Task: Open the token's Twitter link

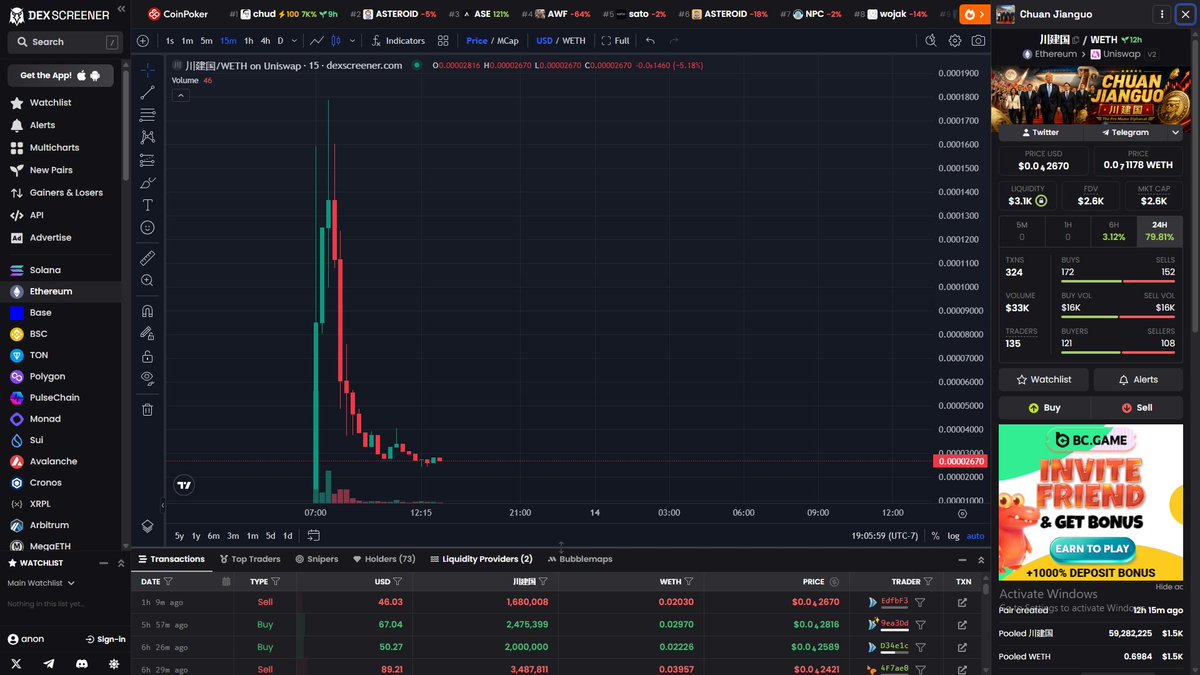Action: click(x=1039, y=132)
